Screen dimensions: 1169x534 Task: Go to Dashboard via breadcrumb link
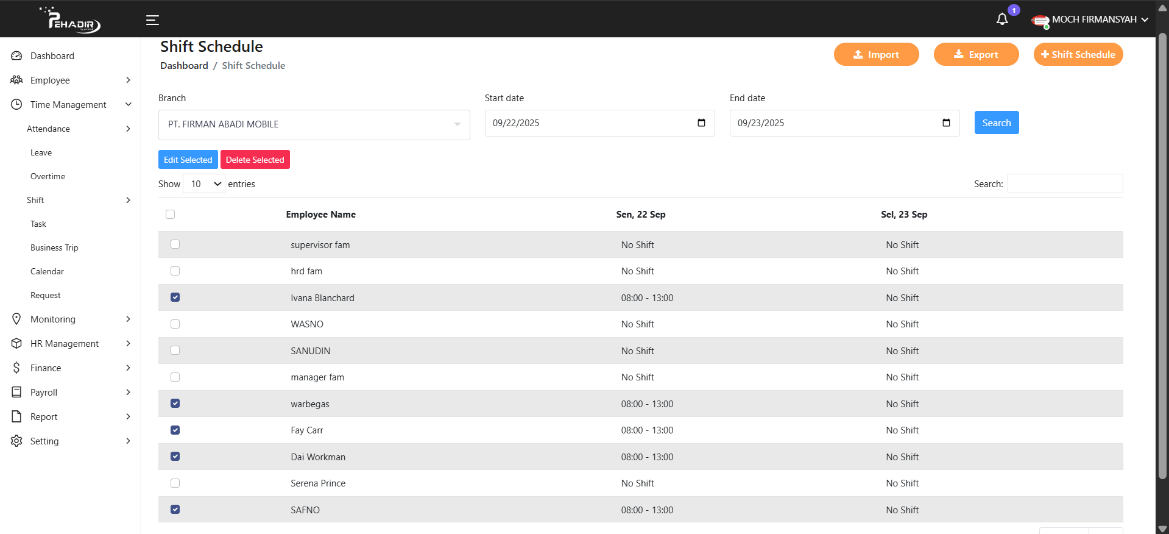[184, 66]
